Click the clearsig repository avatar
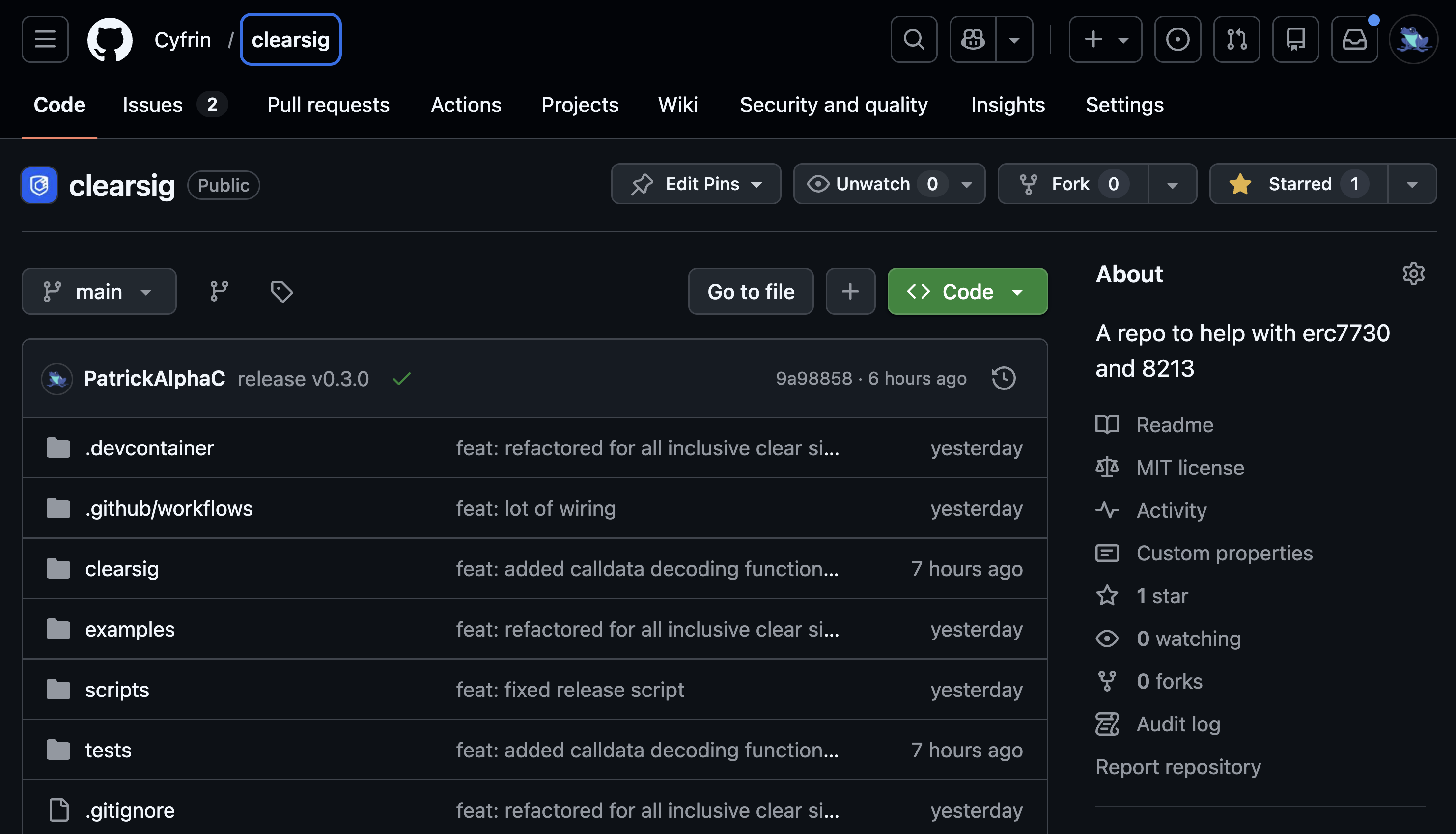1456x834 pixels. point(39,185)
